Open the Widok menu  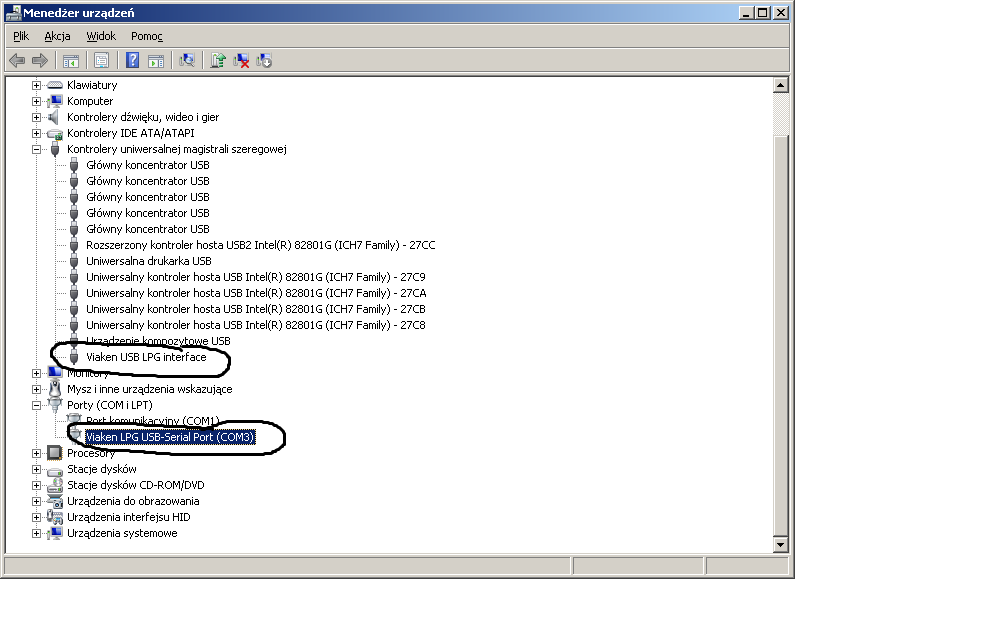tap(101, 36)
